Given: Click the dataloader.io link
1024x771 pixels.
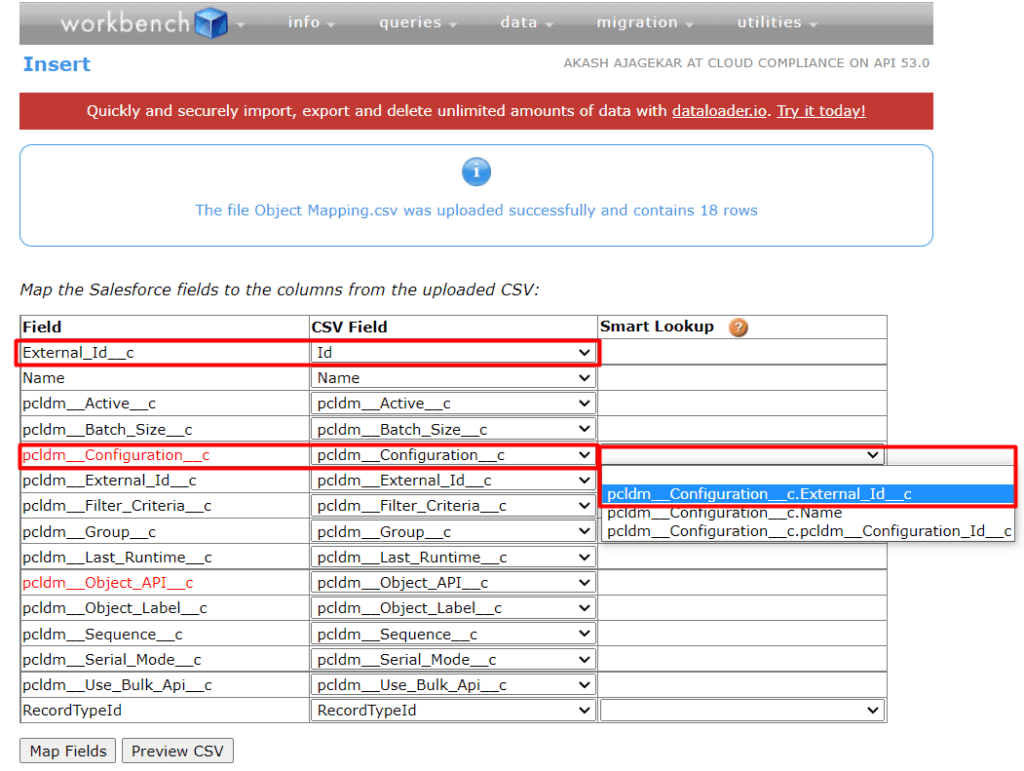Looking at the screenshot, I should (720, 111).
